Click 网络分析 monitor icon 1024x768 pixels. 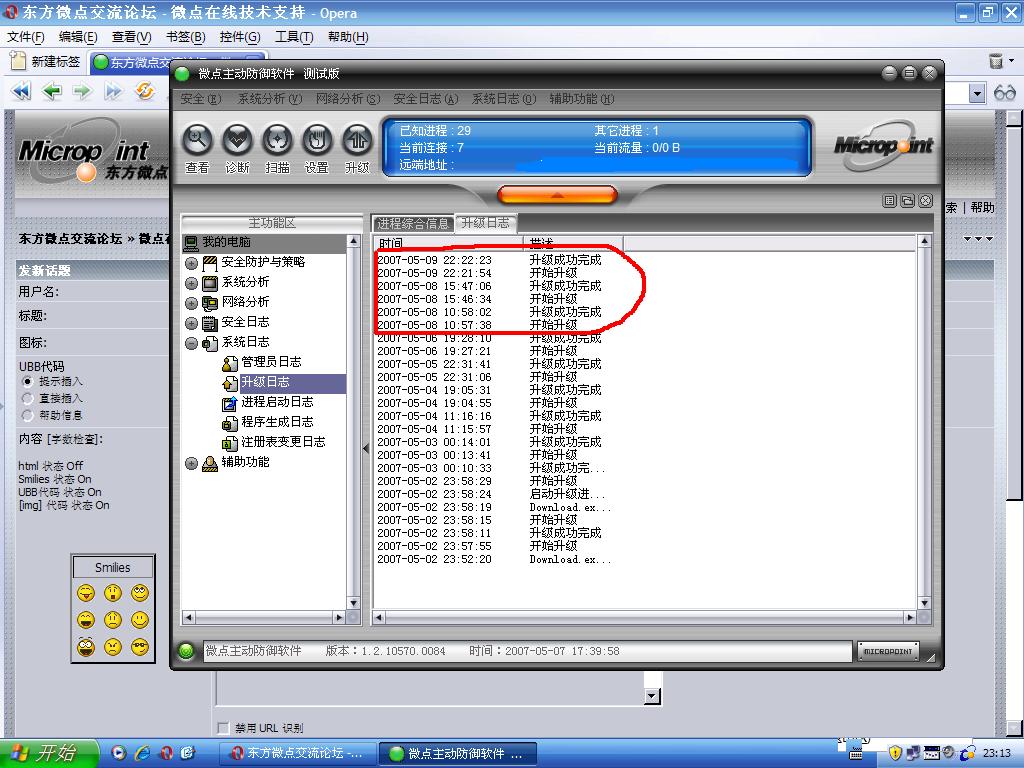click(210, 303)
